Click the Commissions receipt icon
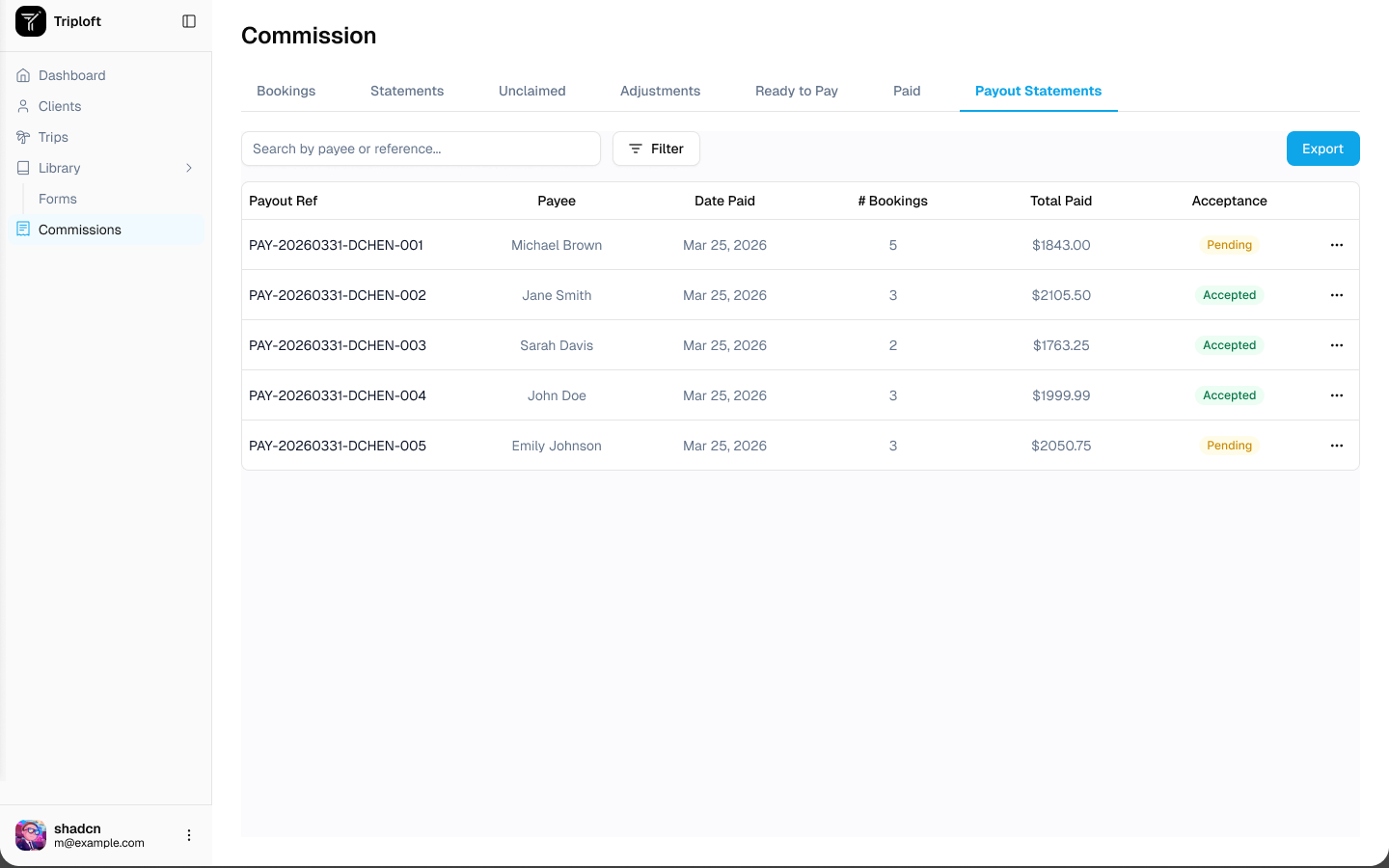 (23, 230)
